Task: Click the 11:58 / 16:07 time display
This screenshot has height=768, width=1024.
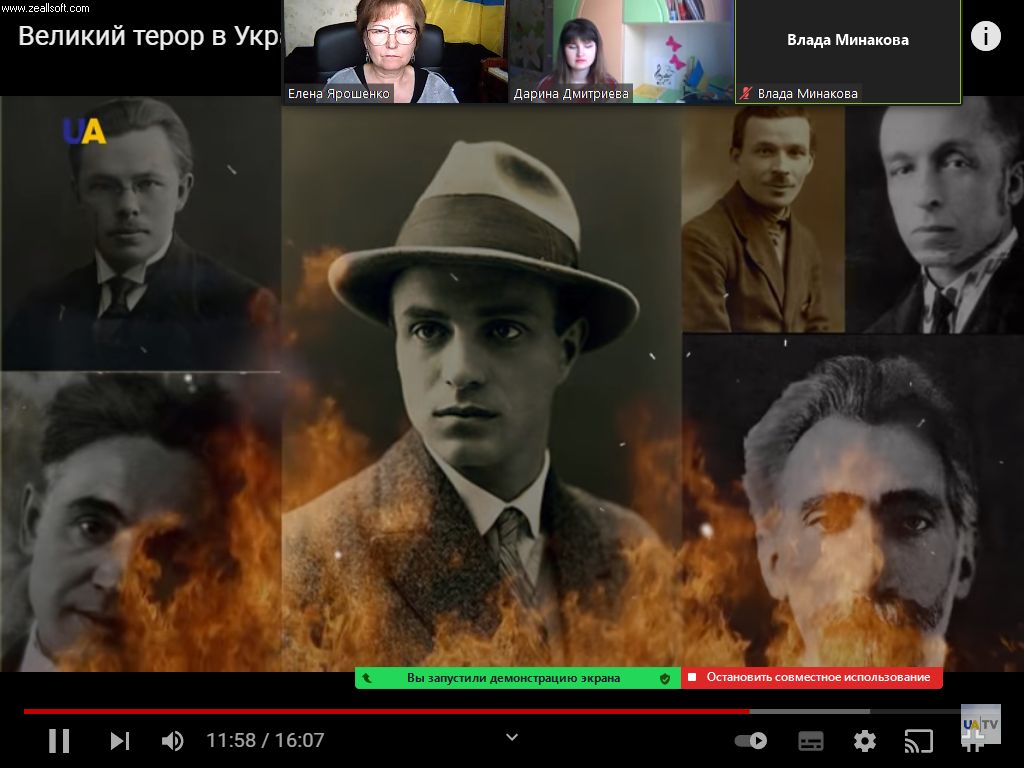Action: click(x=265, y=741)
